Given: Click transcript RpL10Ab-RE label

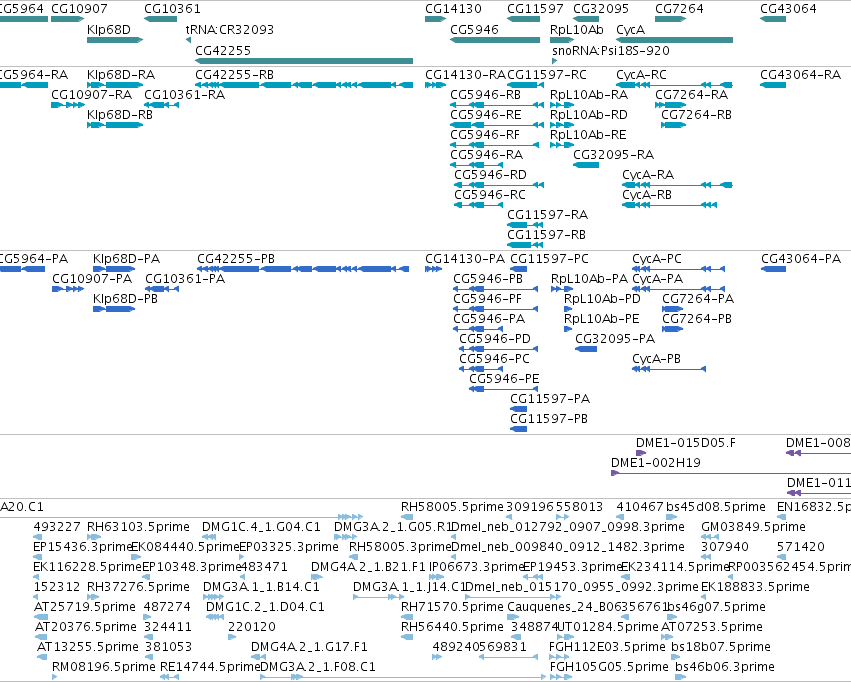Looking at the screenshot, I should pyautogui.click(x=588, y=135).
